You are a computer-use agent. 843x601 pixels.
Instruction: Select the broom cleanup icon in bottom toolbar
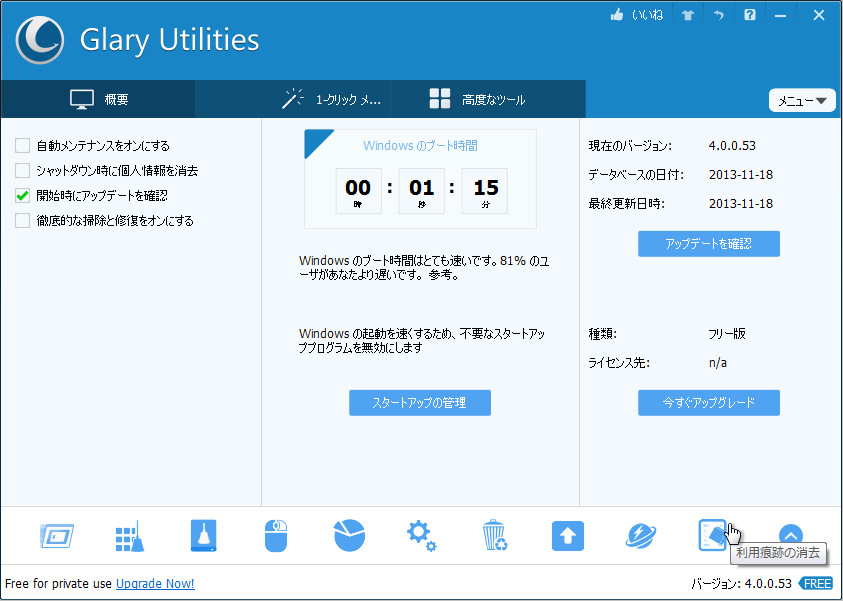tap(130, 535)
